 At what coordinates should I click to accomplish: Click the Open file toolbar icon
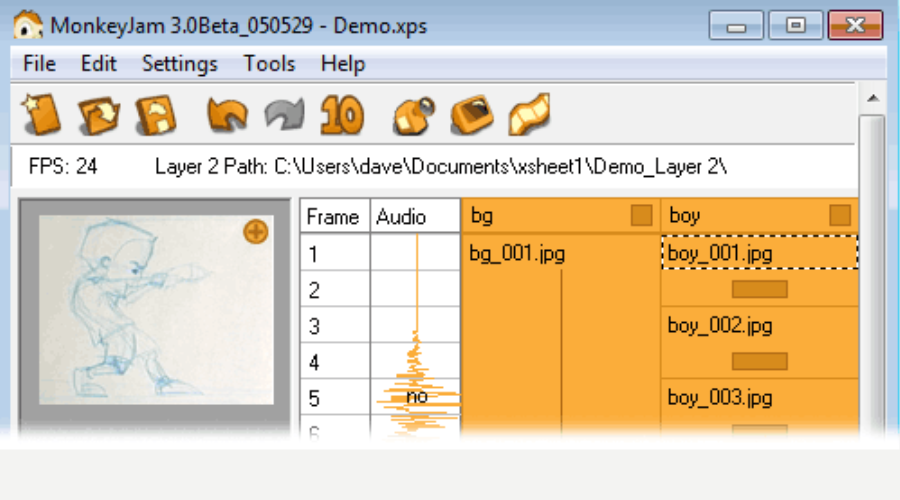(99, 115)
